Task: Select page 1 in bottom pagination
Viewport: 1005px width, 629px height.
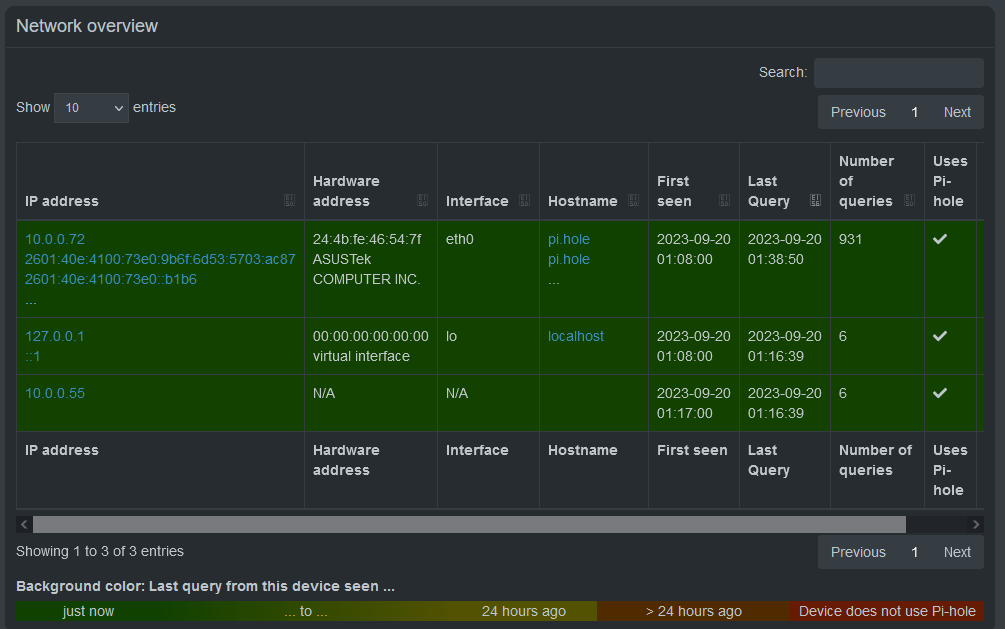Action: point(914,552)
